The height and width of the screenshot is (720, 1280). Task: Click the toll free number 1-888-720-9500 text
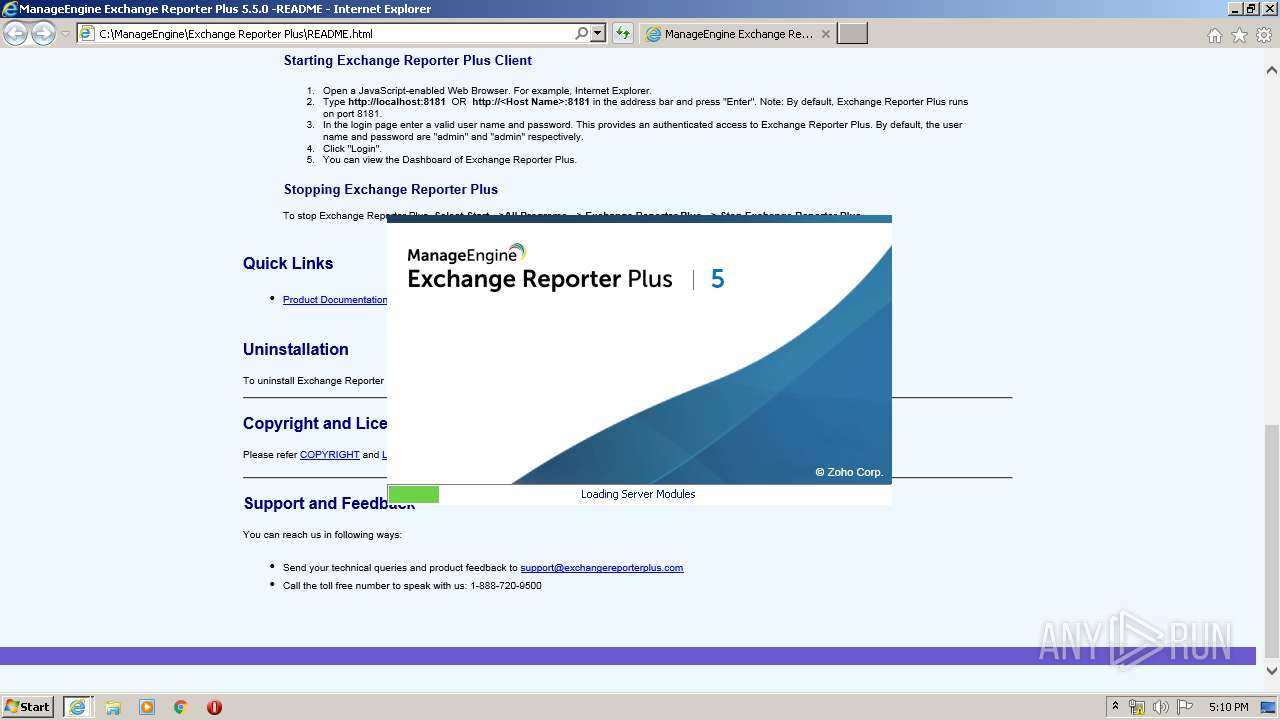pos(506,586)
